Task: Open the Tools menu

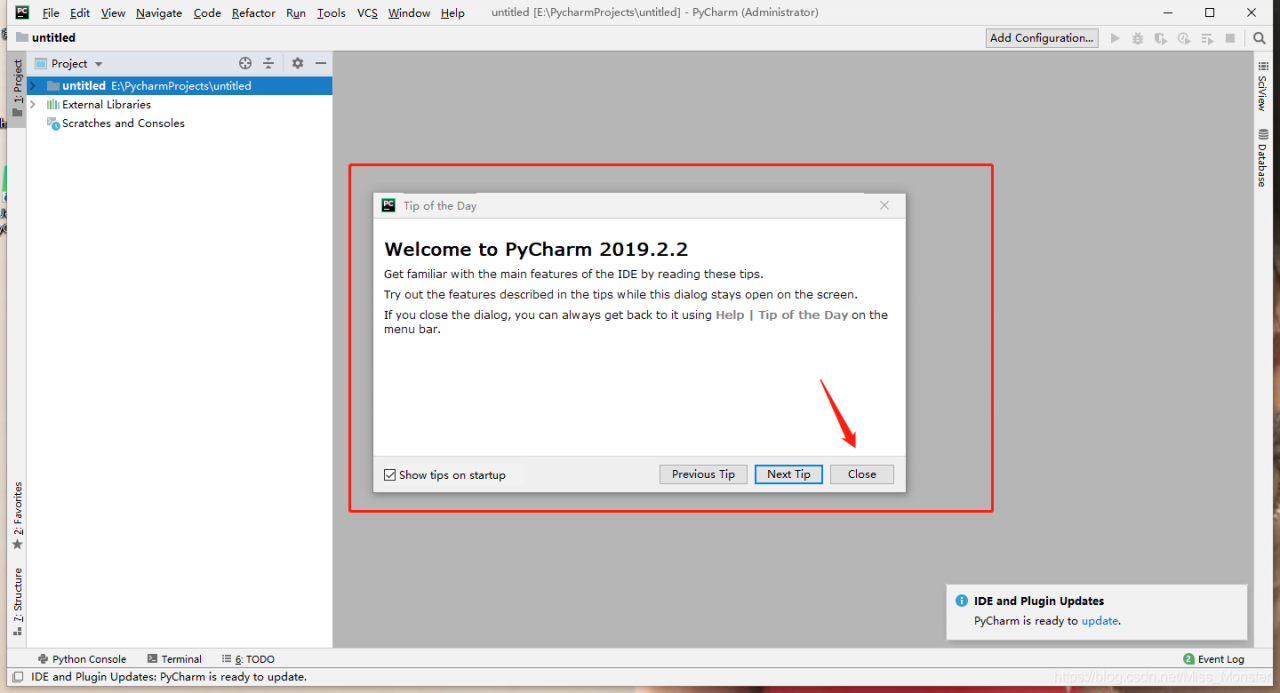Action: (331, 13)
